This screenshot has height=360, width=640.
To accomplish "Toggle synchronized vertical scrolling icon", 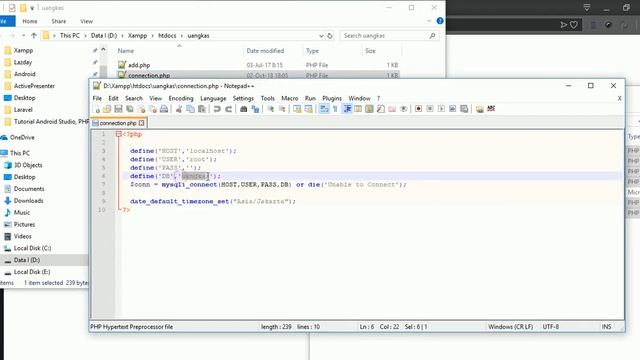I will click(297, 109).
